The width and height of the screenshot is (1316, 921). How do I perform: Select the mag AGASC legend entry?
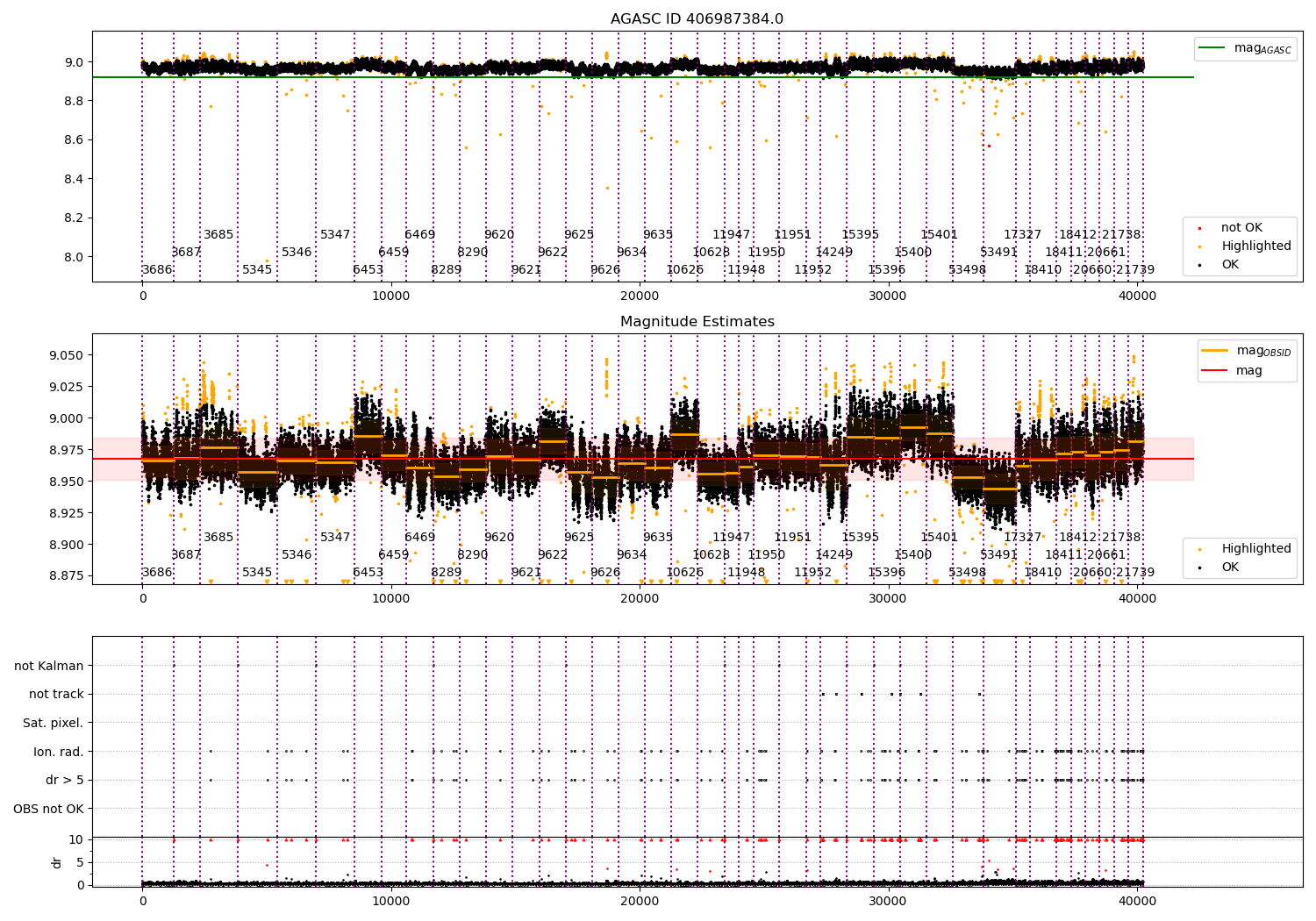[x=1246, y=48]
